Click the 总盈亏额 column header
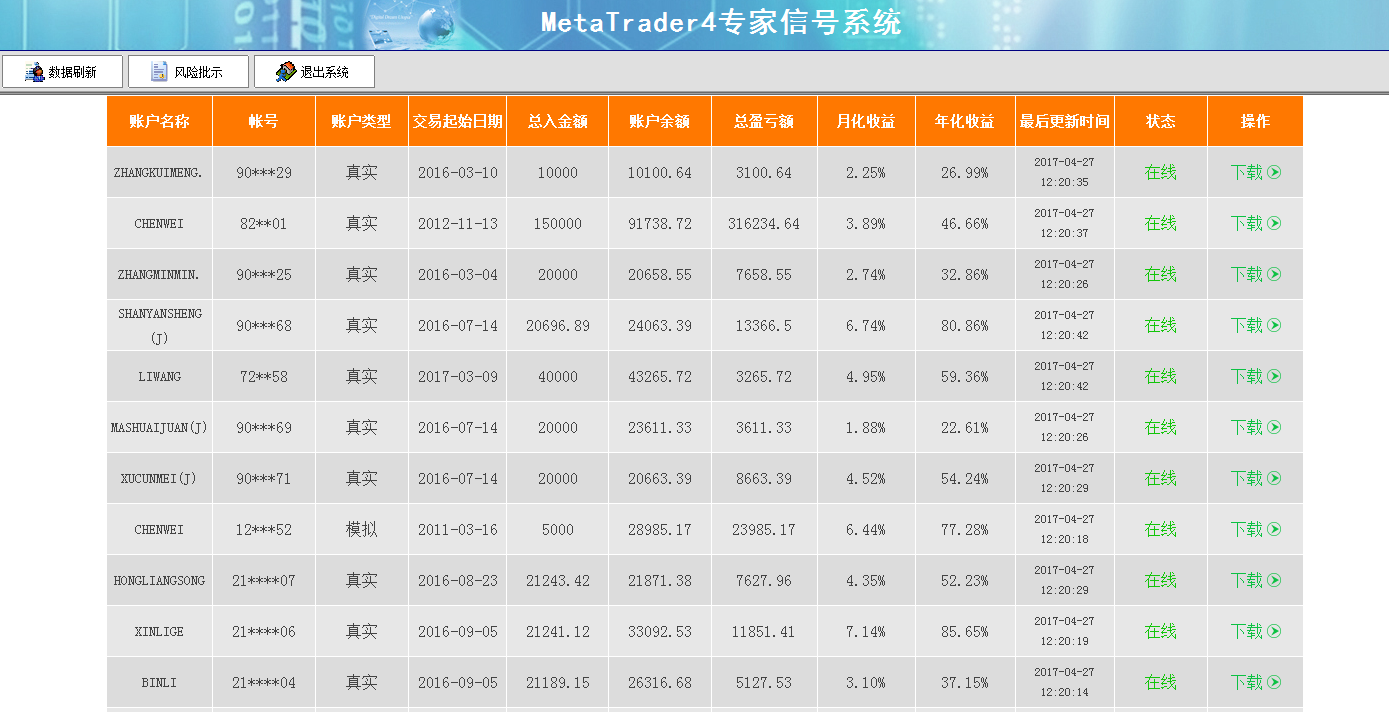 coord(764,121)
